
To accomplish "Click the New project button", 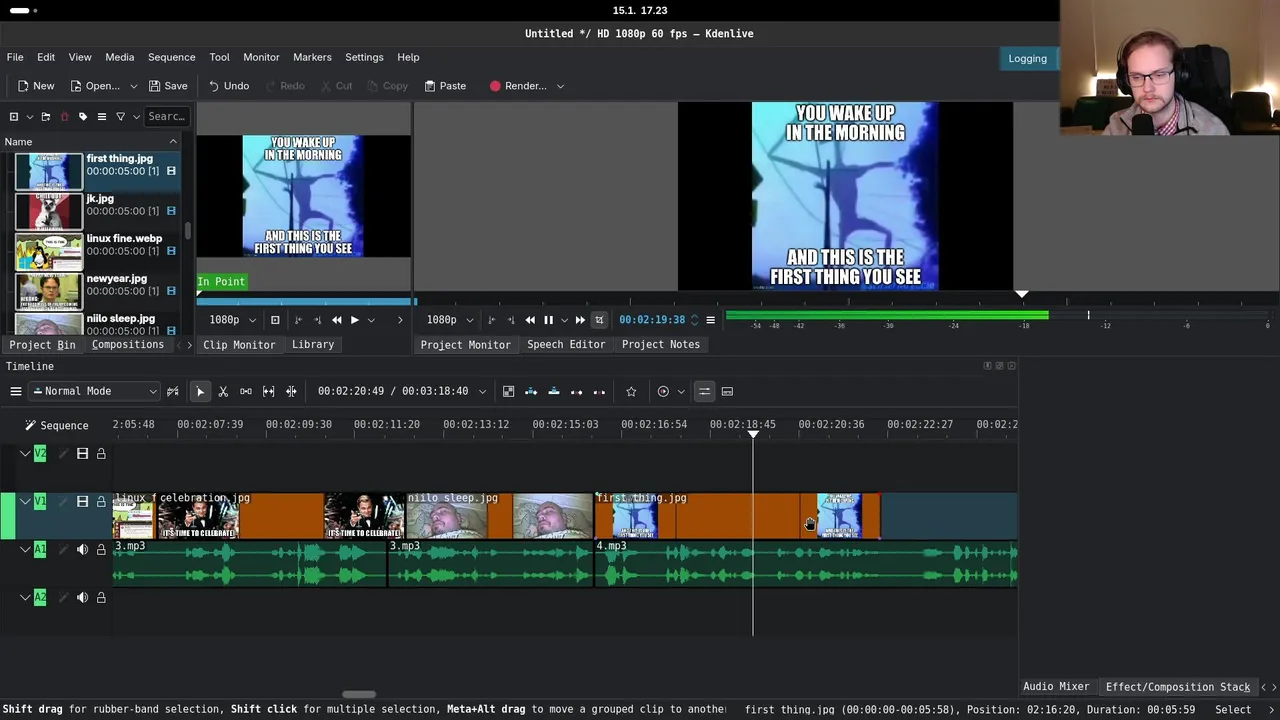I will click(36, 86).
